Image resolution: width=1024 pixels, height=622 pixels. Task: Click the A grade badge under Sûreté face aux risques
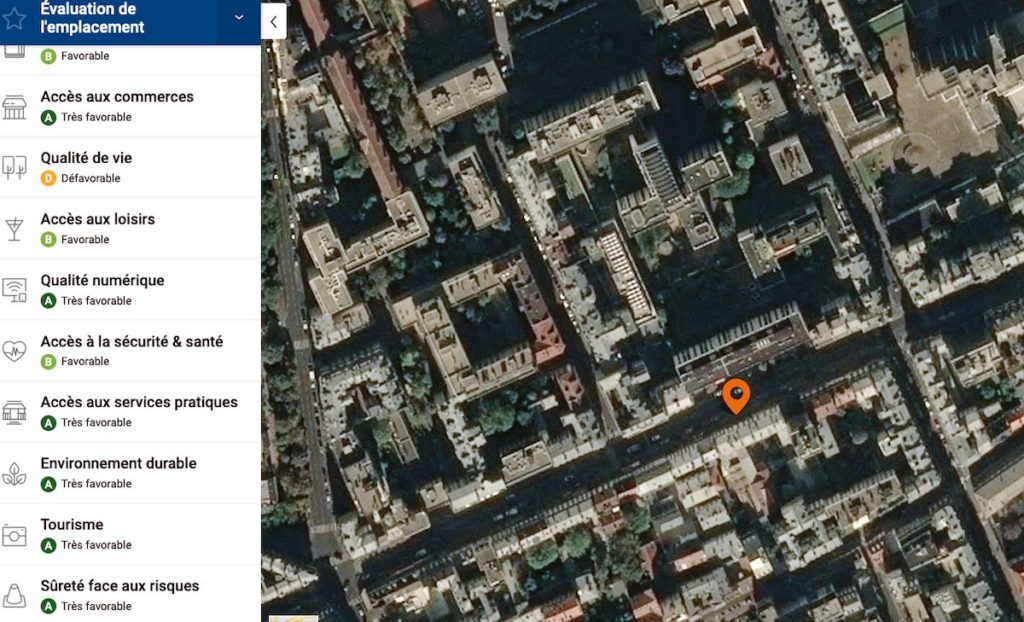pos(48,606)
